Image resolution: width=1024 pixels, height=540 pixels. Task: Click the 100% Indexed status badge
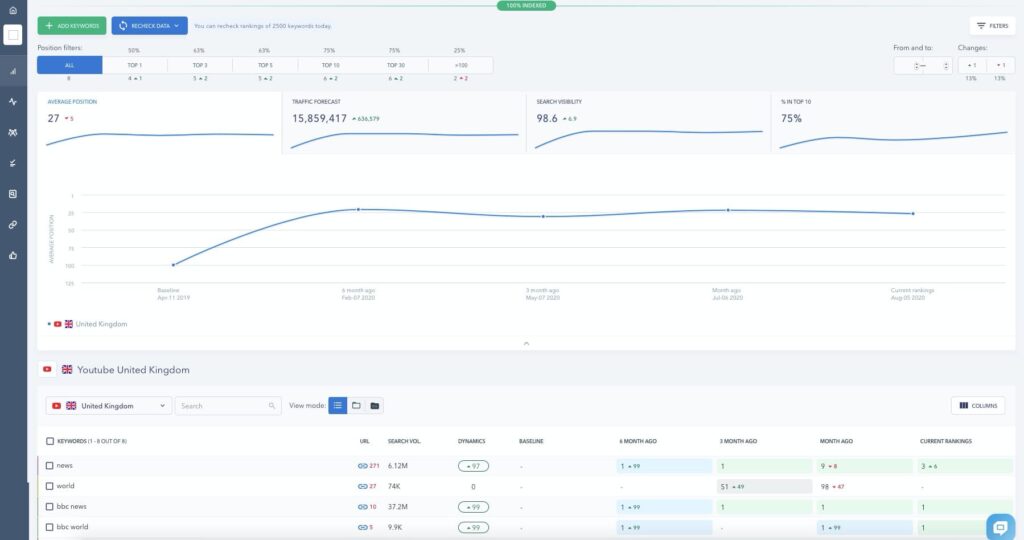point(526,5)
